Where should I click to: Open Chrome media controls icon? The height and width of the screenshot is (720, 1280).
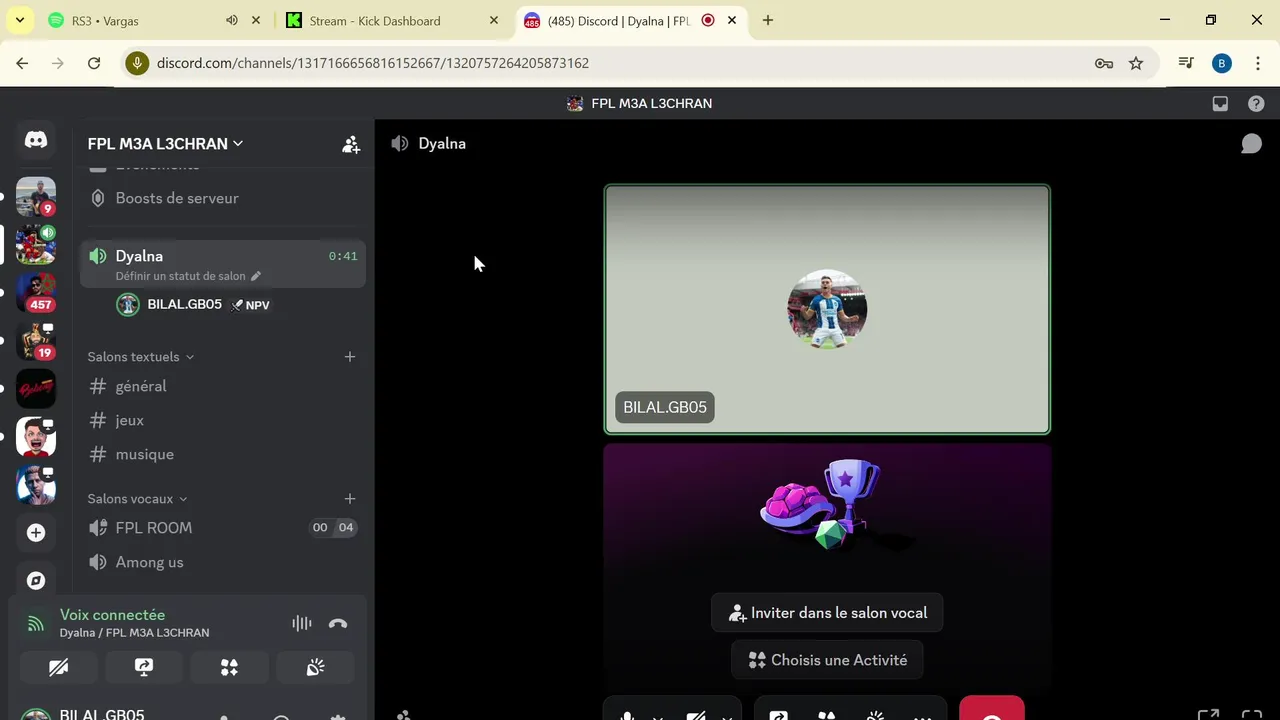(x=1186, y=63)
